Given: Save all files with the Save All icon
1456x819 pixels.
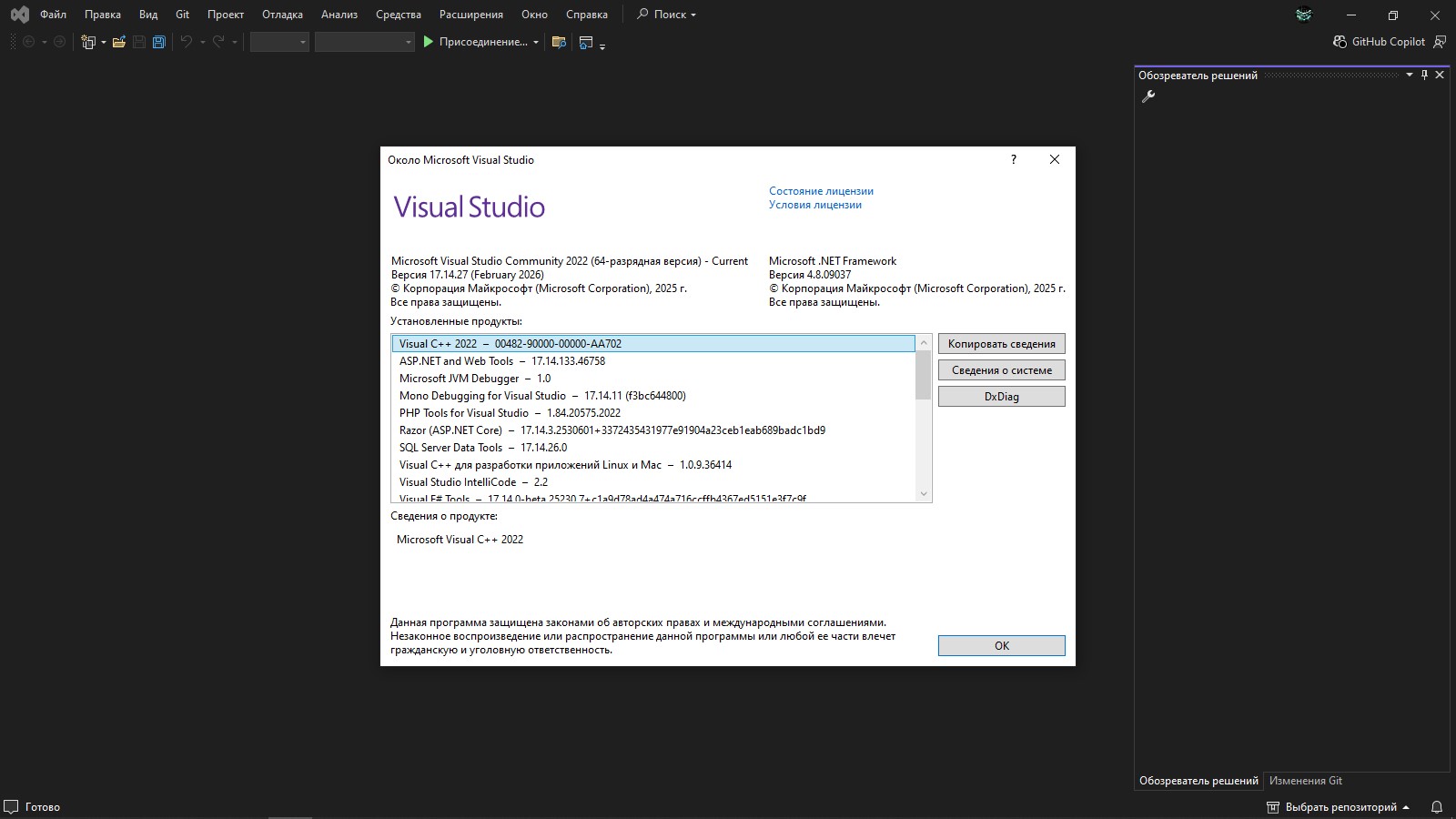Looking at the screenshot, I should [159, 42].
